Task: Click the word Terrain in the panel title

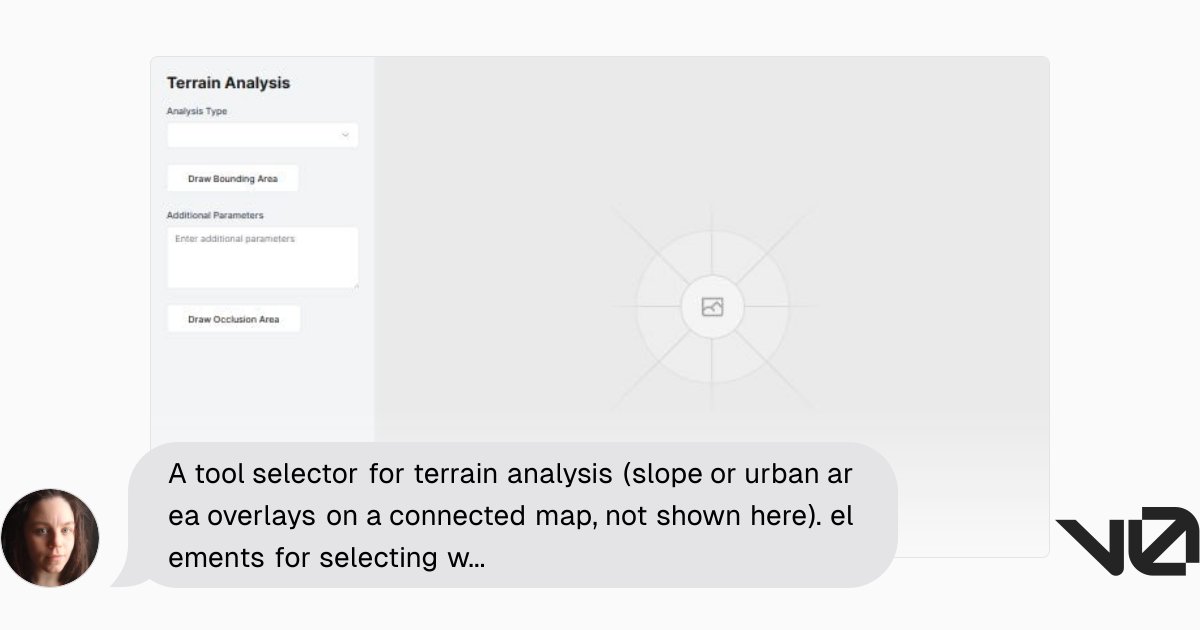Action: (193, 83)
